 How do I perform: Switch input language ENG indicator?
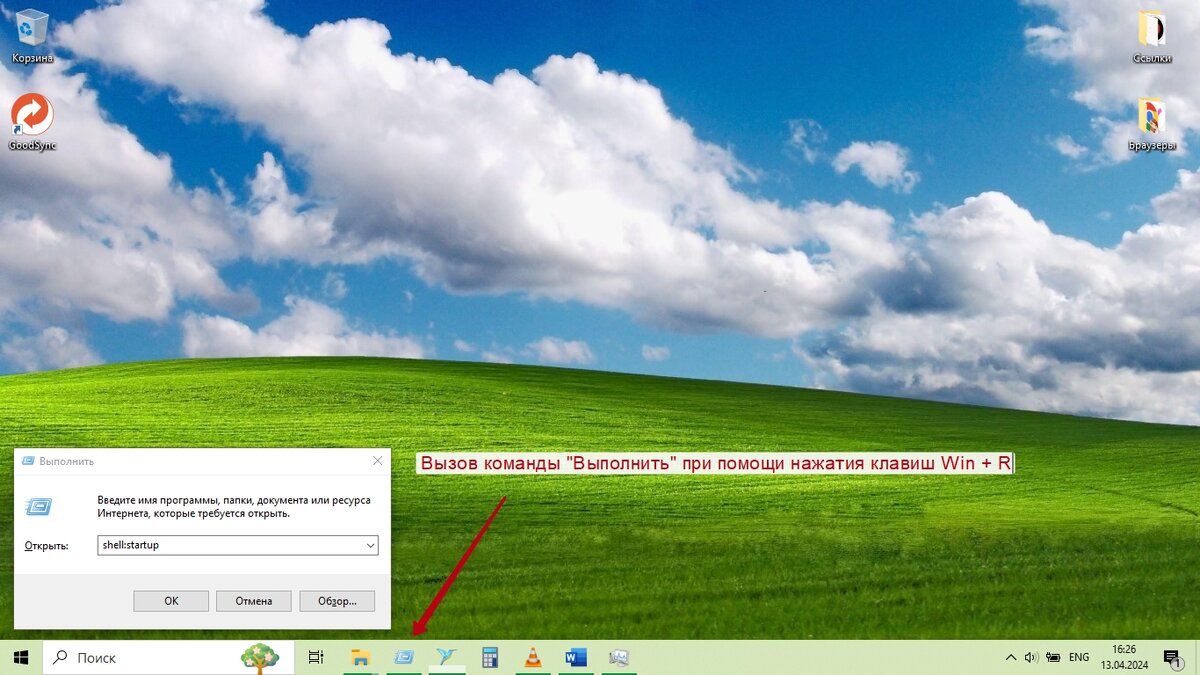point(1079,657)
